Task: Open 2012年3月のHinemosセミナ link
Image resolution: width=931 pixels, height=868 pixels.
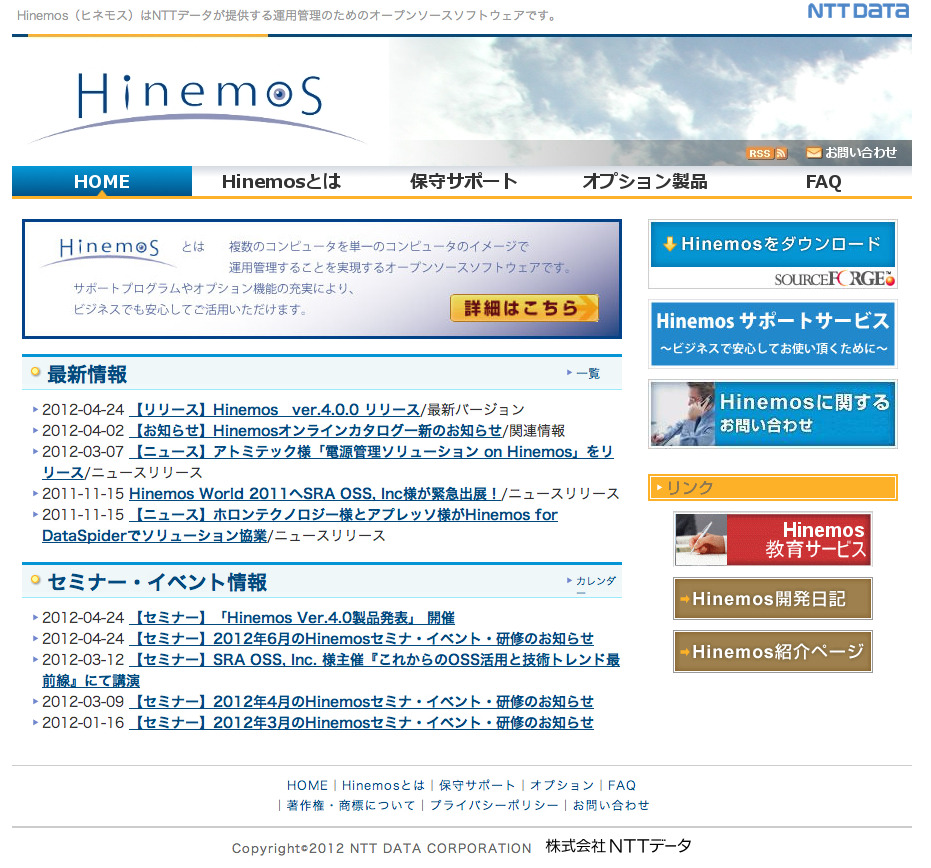Action: pyautogui.click(x=362, y=722)
